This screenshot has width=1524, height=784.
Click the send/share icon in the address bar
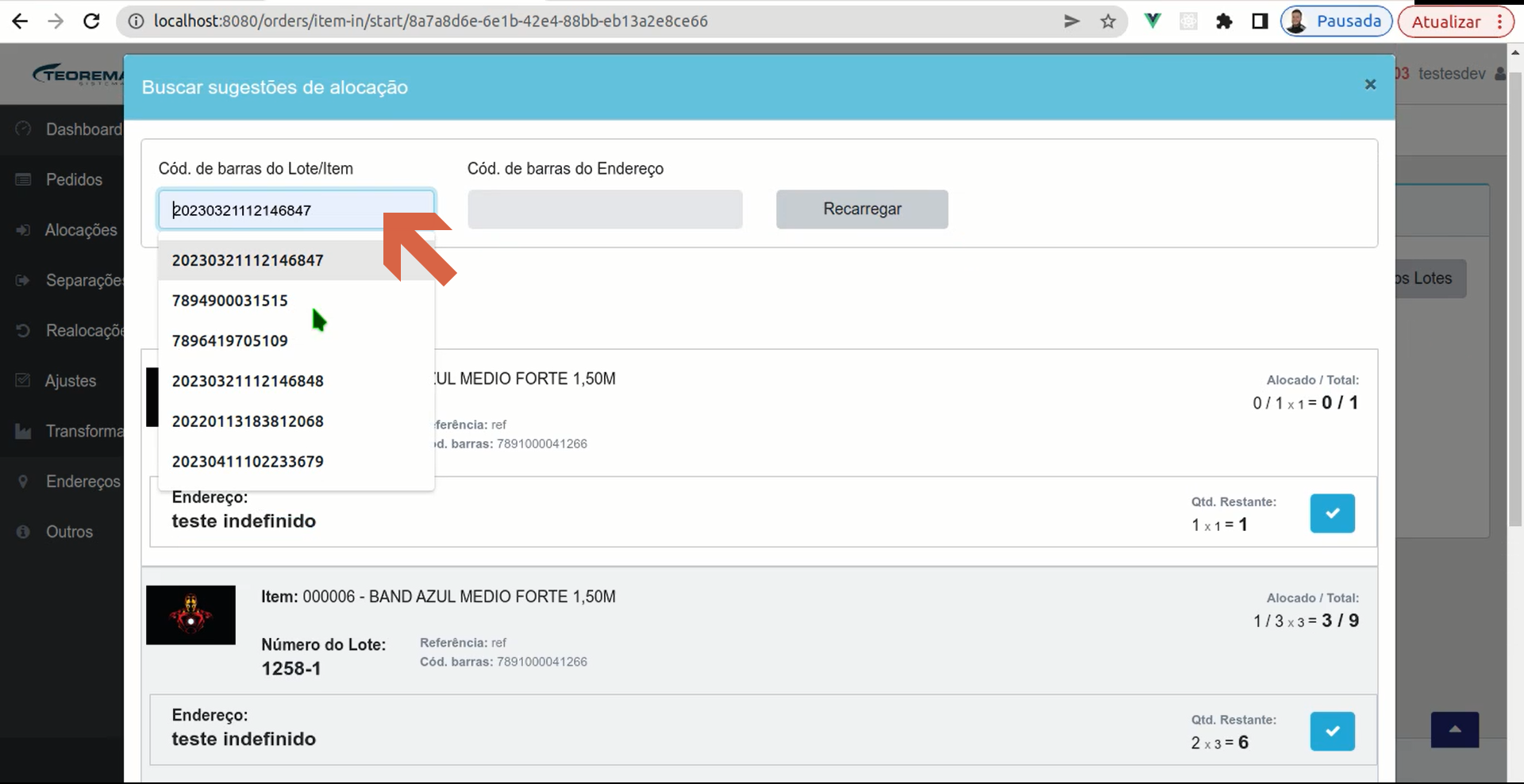coord(1072,21)
